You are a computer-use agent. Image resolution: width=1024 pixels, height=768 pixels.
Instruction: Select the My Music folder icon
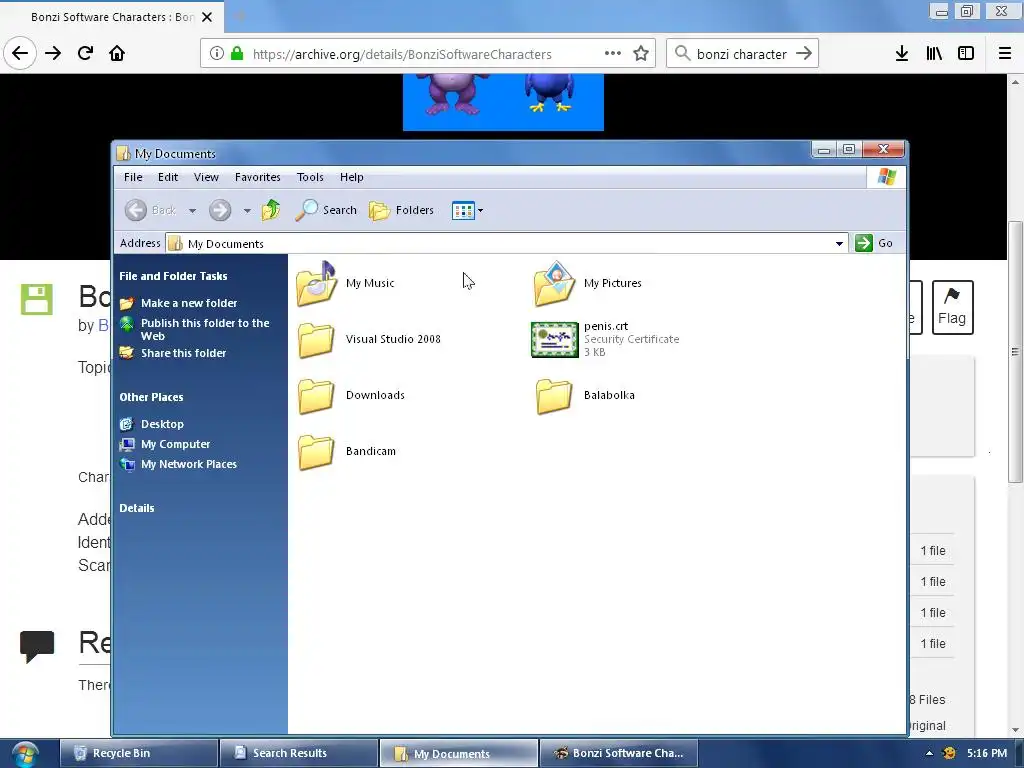coord(317,283)
